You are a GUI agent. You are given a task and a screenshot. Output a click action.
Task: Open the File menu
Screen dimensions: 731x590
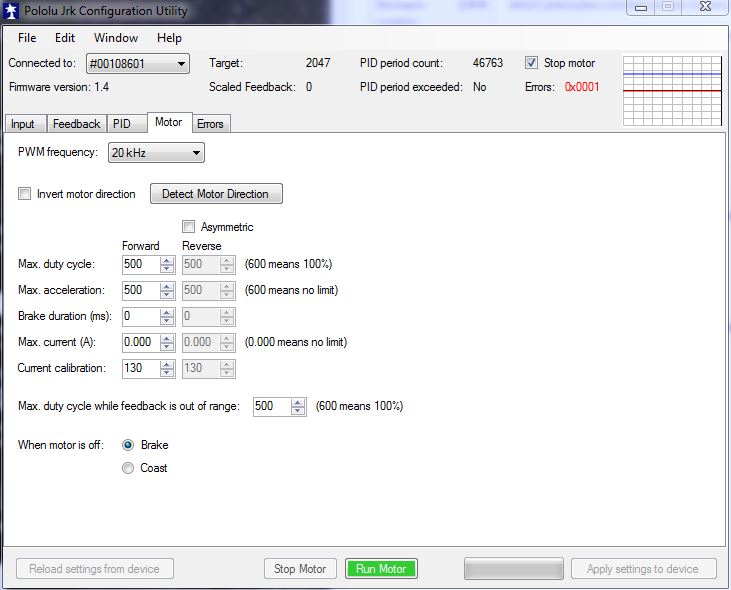click(x=27, y=38)
